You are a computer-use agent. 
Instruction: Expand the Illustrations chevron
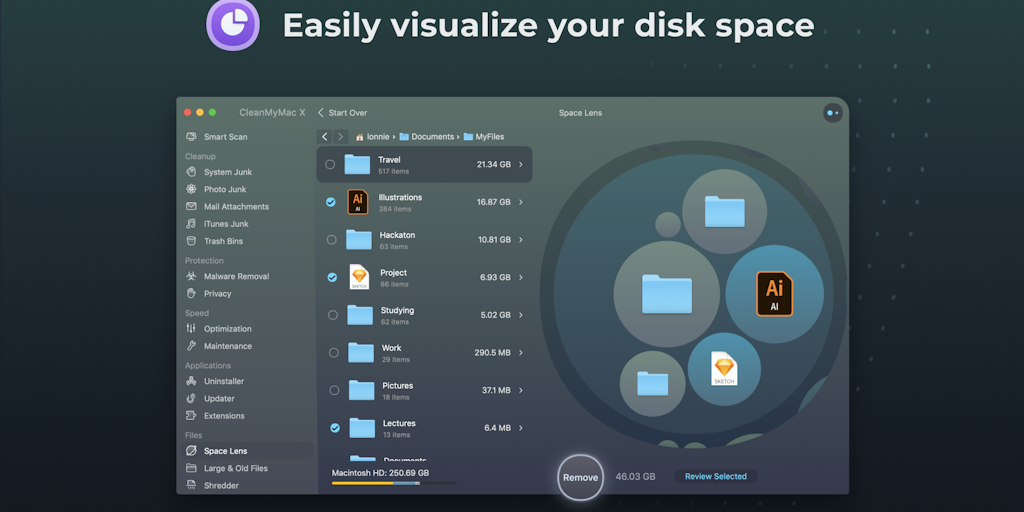point(520,202)
